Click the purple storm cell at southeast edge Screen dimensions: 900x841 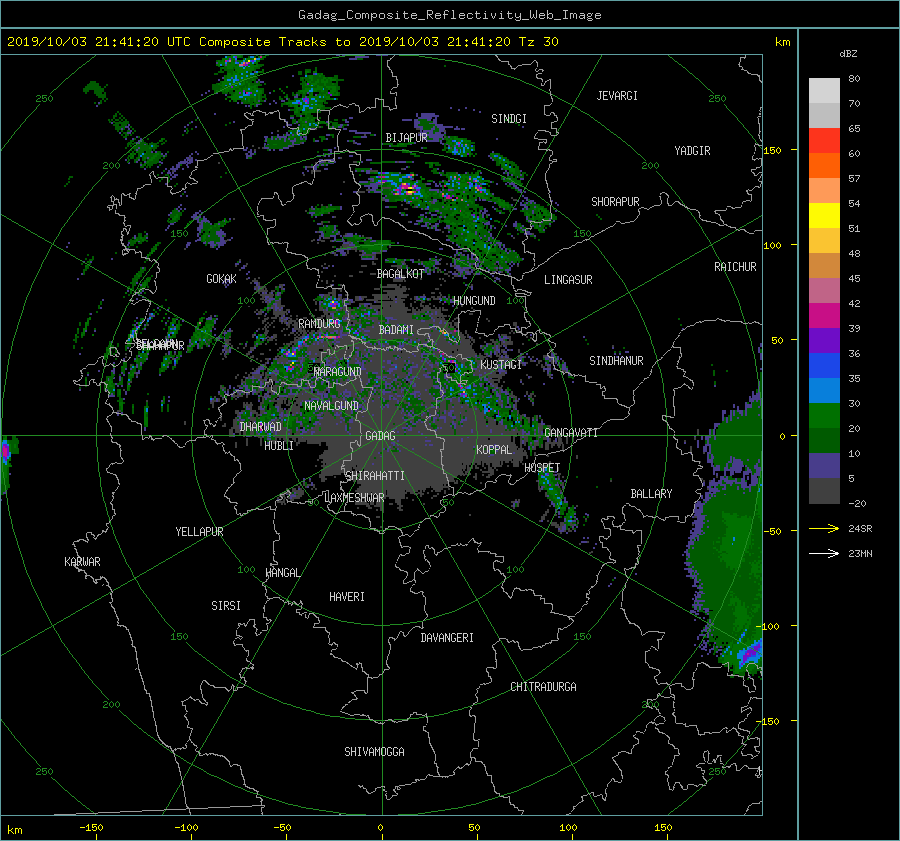[750, 653]
